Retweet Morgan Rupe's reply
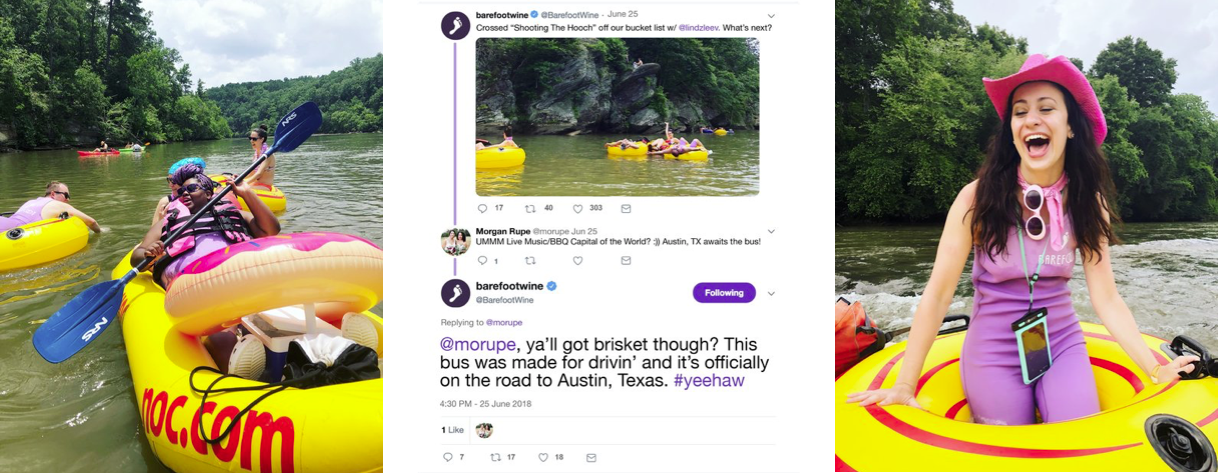The width and height of the screenshot is (1220, 473). [530, 261]
